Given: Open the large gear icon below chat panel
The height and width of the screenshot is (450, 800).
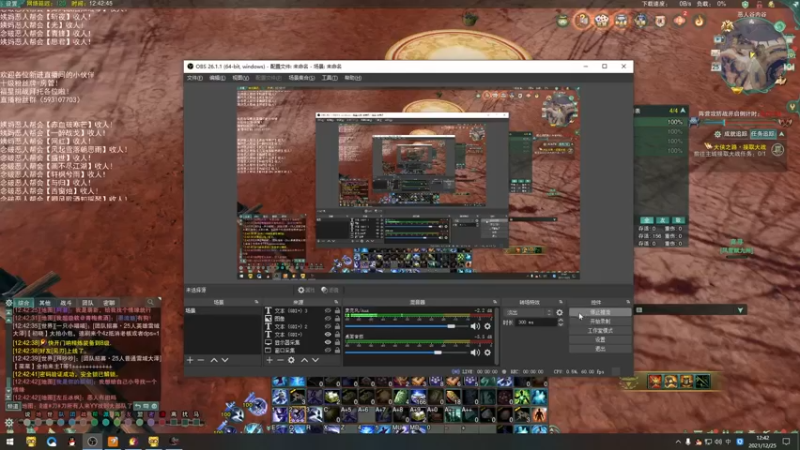Looking at the screenshot, I should click(x=9, y=422).
